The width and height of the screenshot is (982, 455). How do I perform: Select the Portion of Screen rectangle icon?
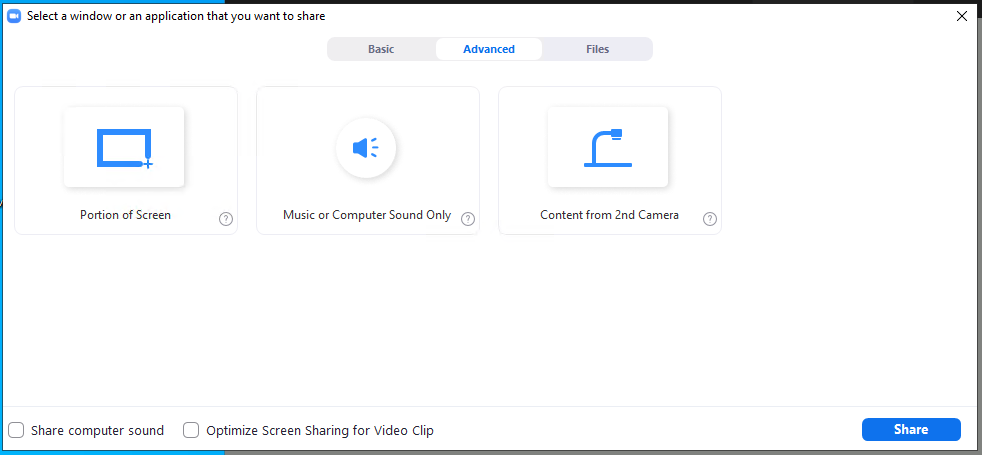124,147
